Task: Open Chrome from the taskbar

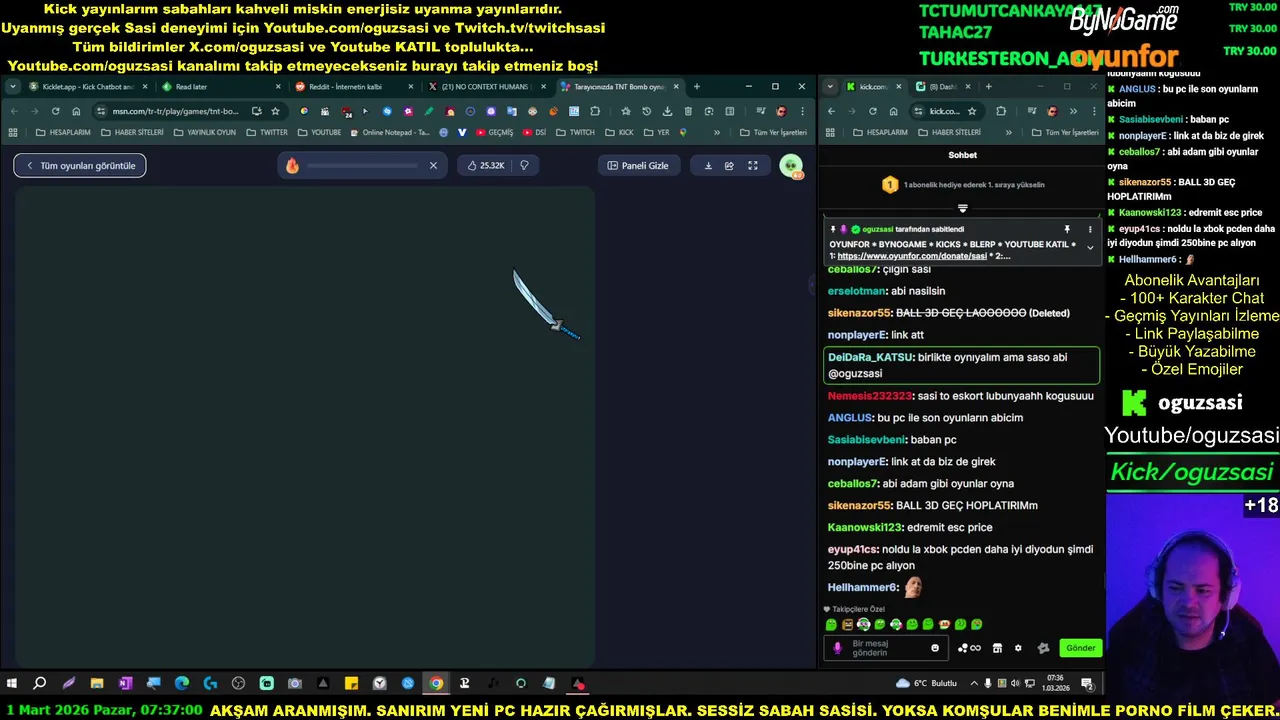Action: tap(436, 684)
